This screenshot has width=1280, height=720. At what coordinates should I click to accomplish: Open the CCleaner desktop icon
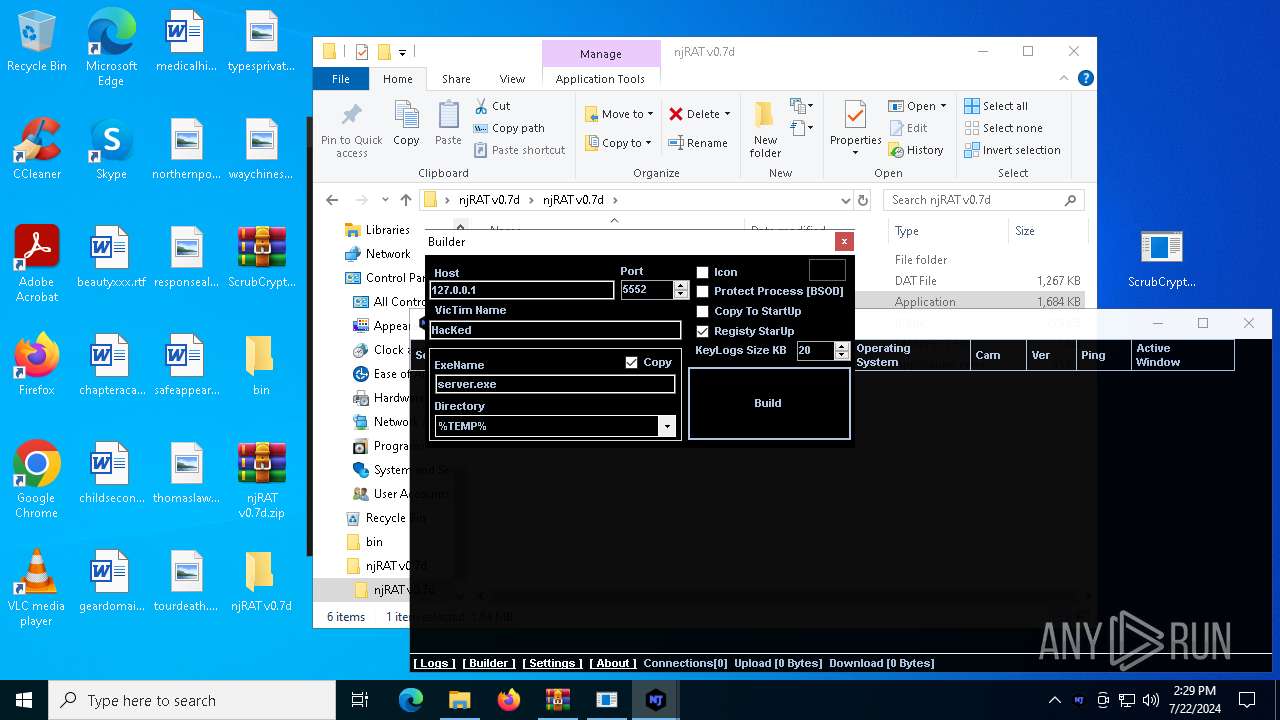(37, 150)
